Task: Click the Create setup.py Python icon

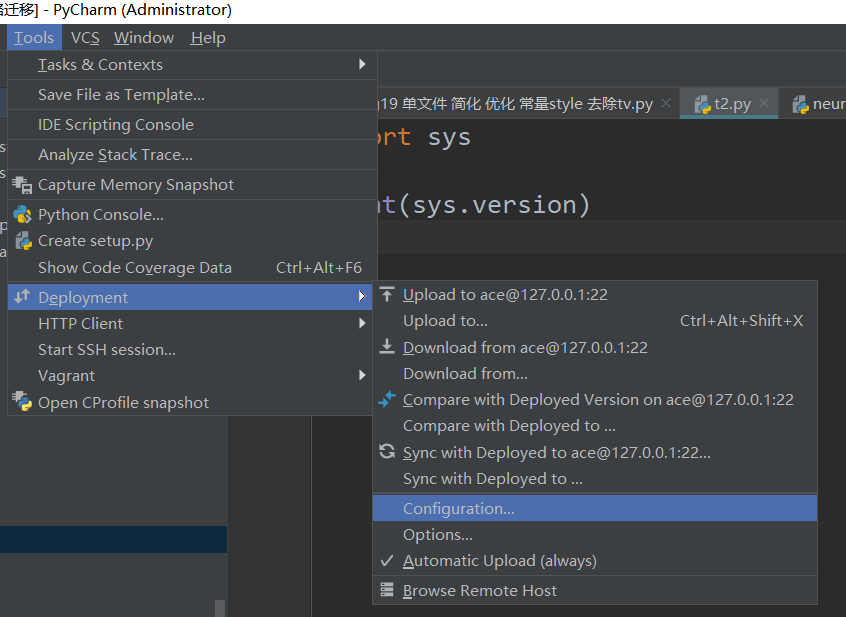Action: point(22,241)
